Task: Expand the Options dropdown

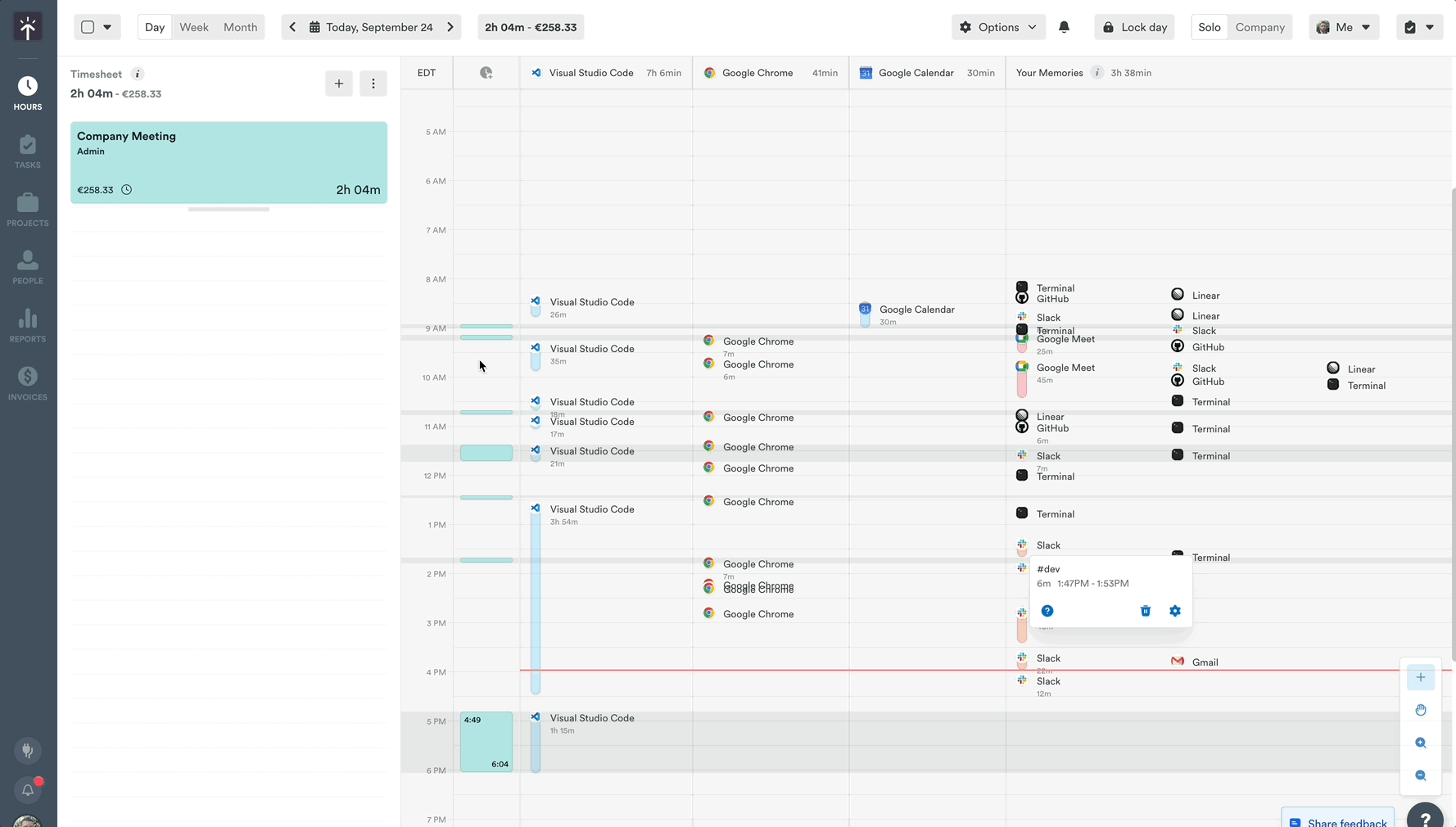Action: [998, 27]
